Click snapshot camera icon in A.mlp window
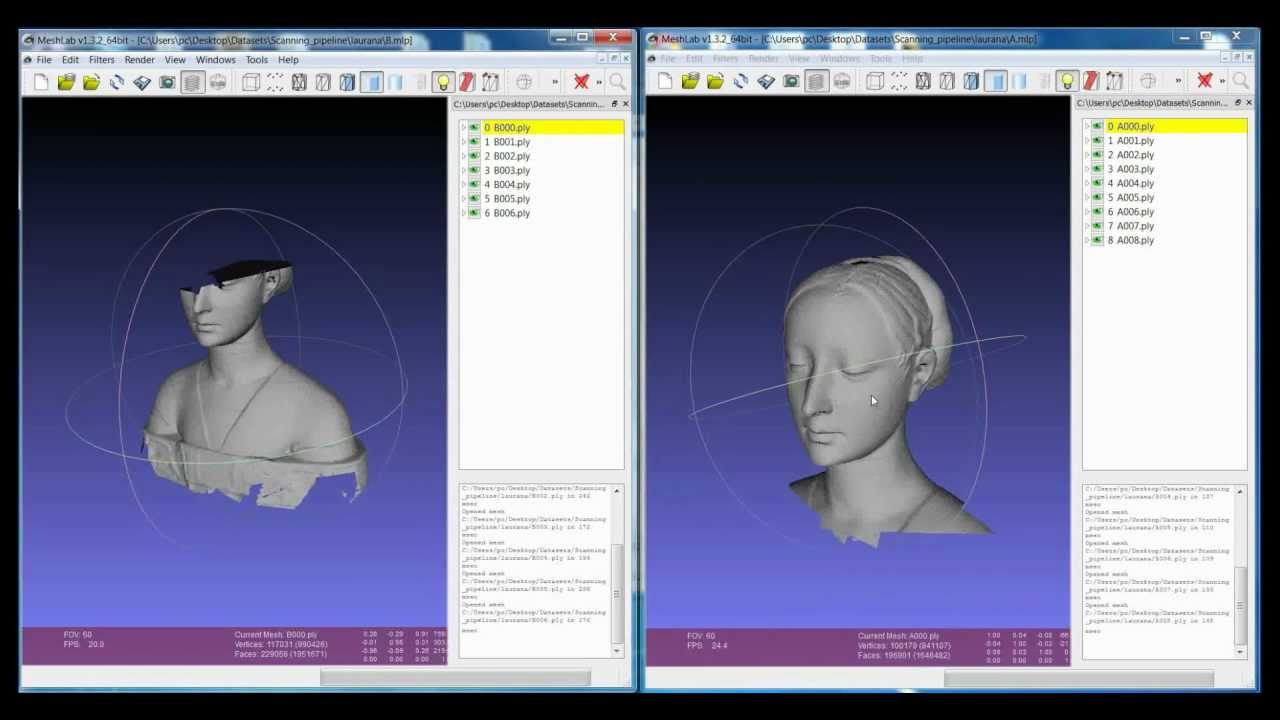 click(791, 81)
